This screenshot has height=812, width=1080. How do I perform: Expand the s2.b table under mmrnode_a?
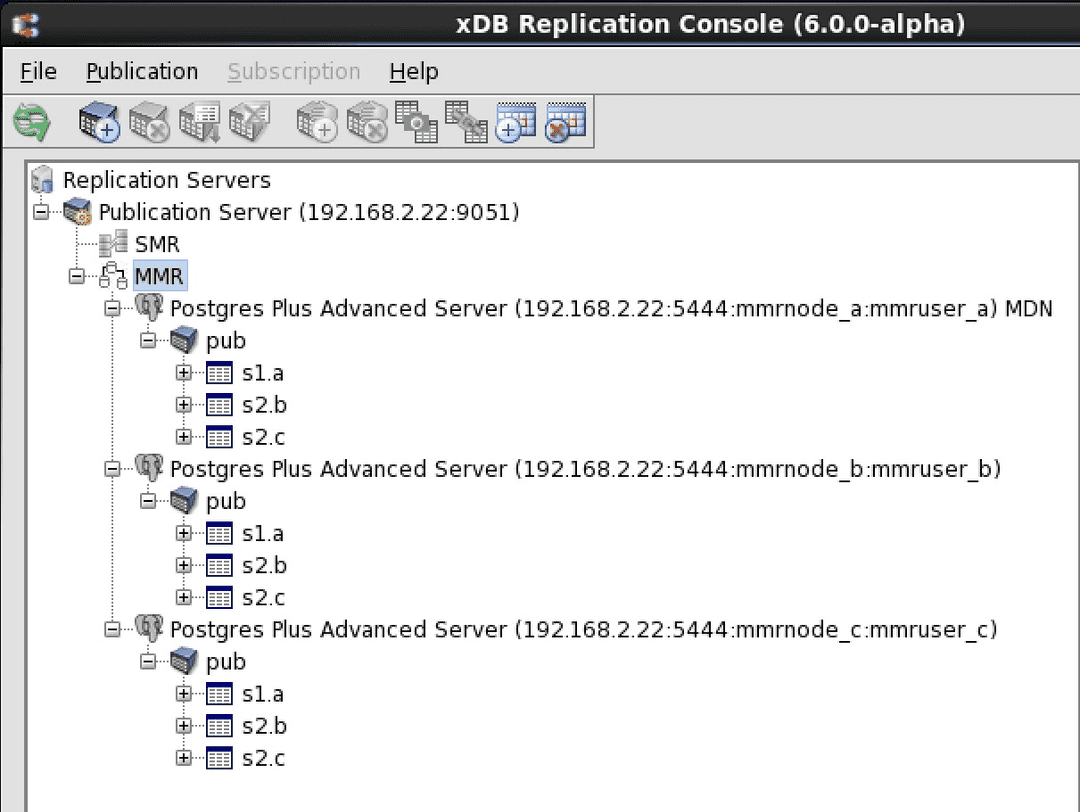[x=183, y=405]
